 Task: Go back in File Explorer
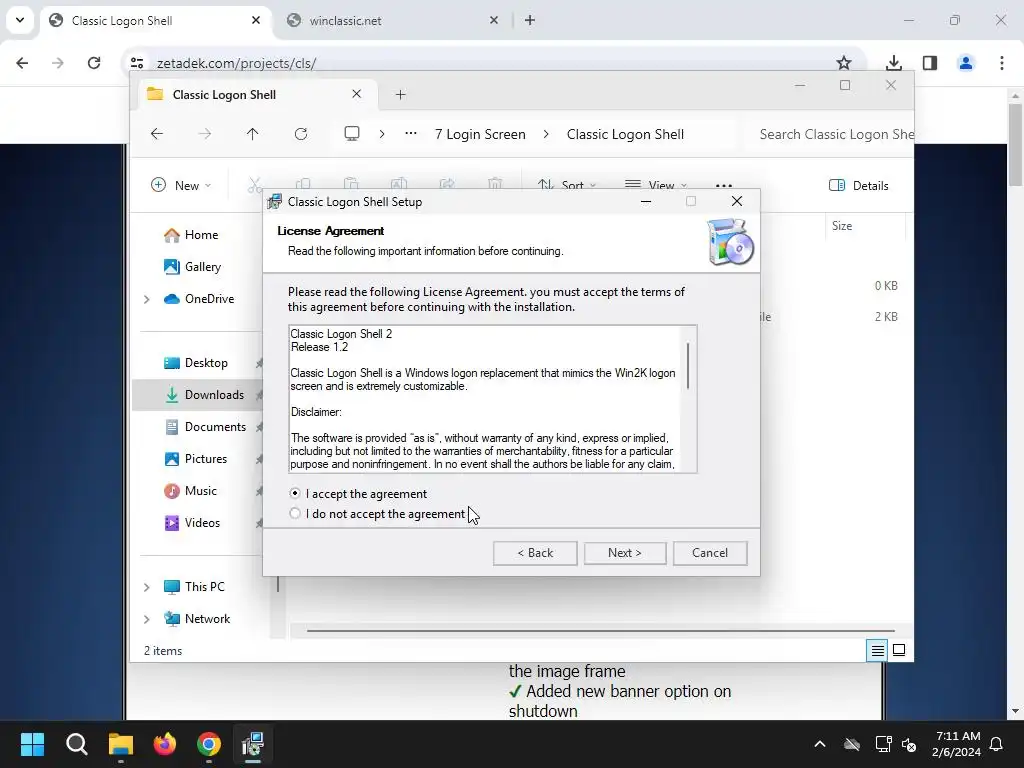(x=157, y=135)
